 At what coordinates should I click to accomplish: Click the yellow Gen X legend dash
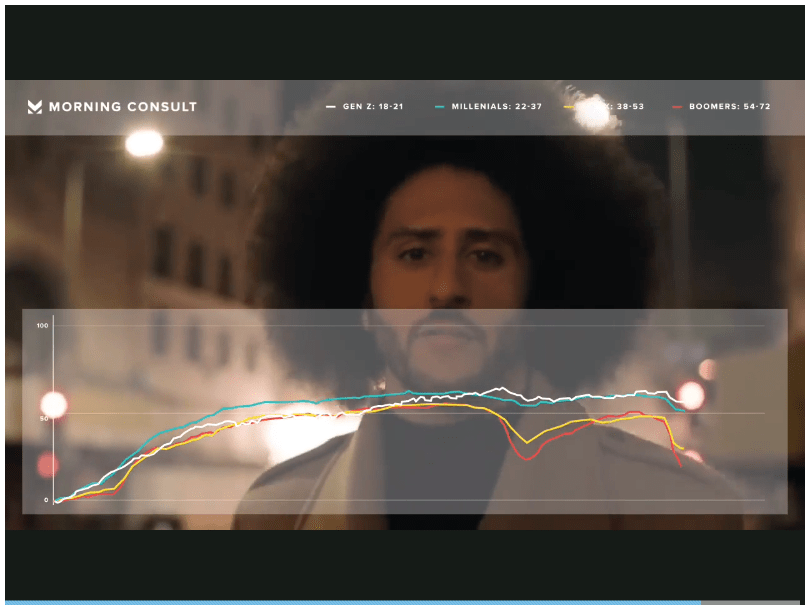[569, 106]
